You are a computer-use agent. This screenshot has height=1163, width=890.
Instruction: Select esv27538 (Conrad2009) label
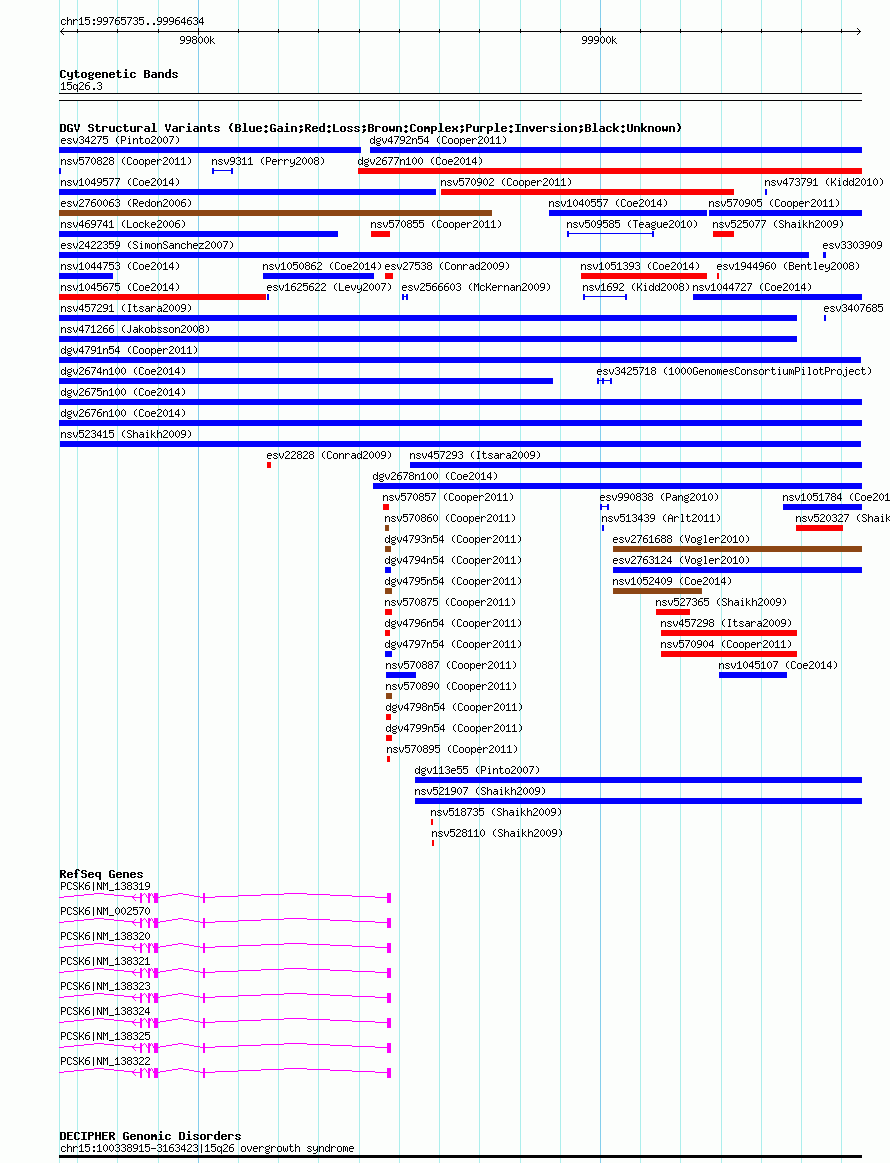447,266
